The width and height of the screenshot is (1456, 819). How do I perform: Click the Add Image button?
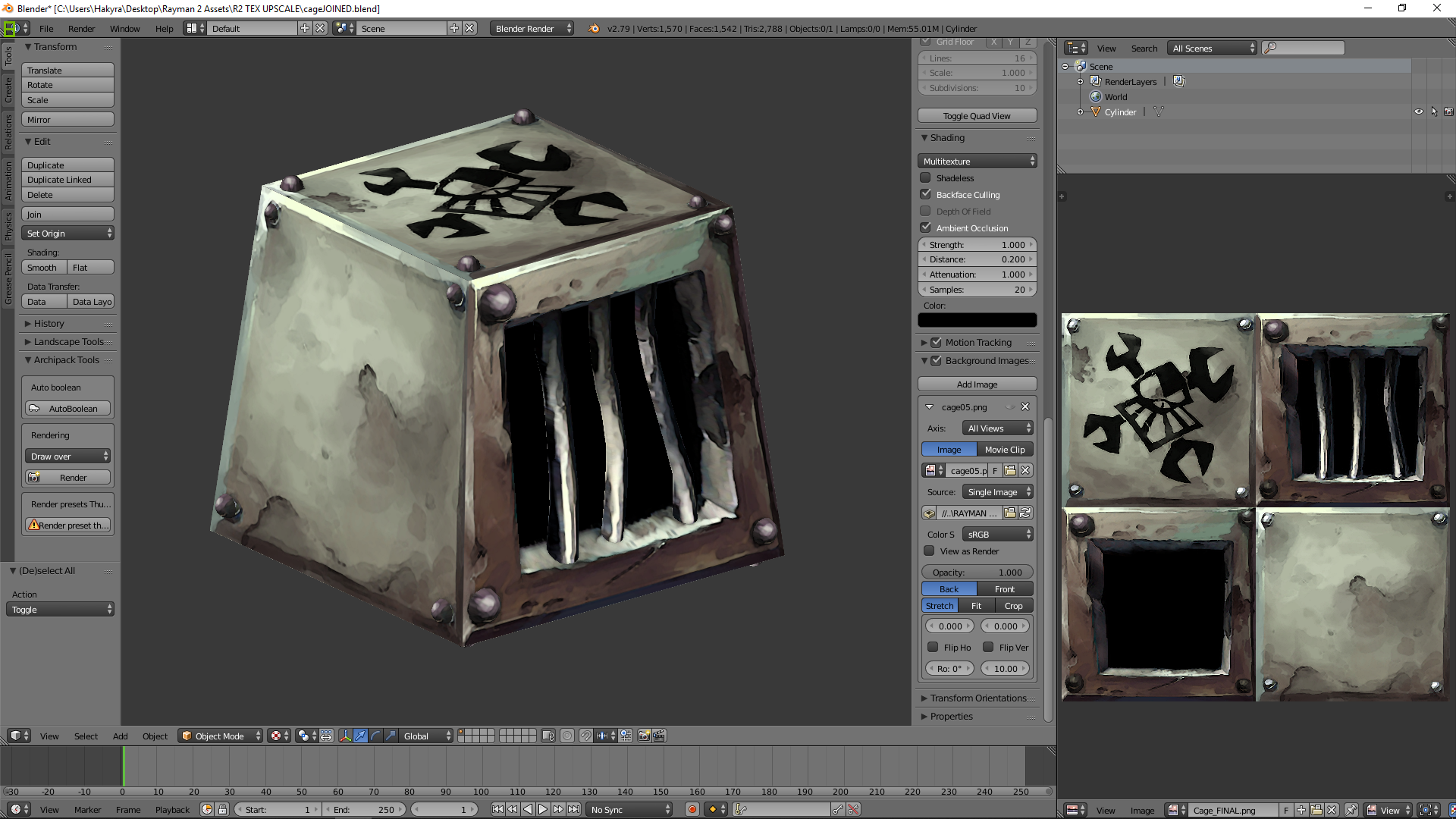[977, 384]
